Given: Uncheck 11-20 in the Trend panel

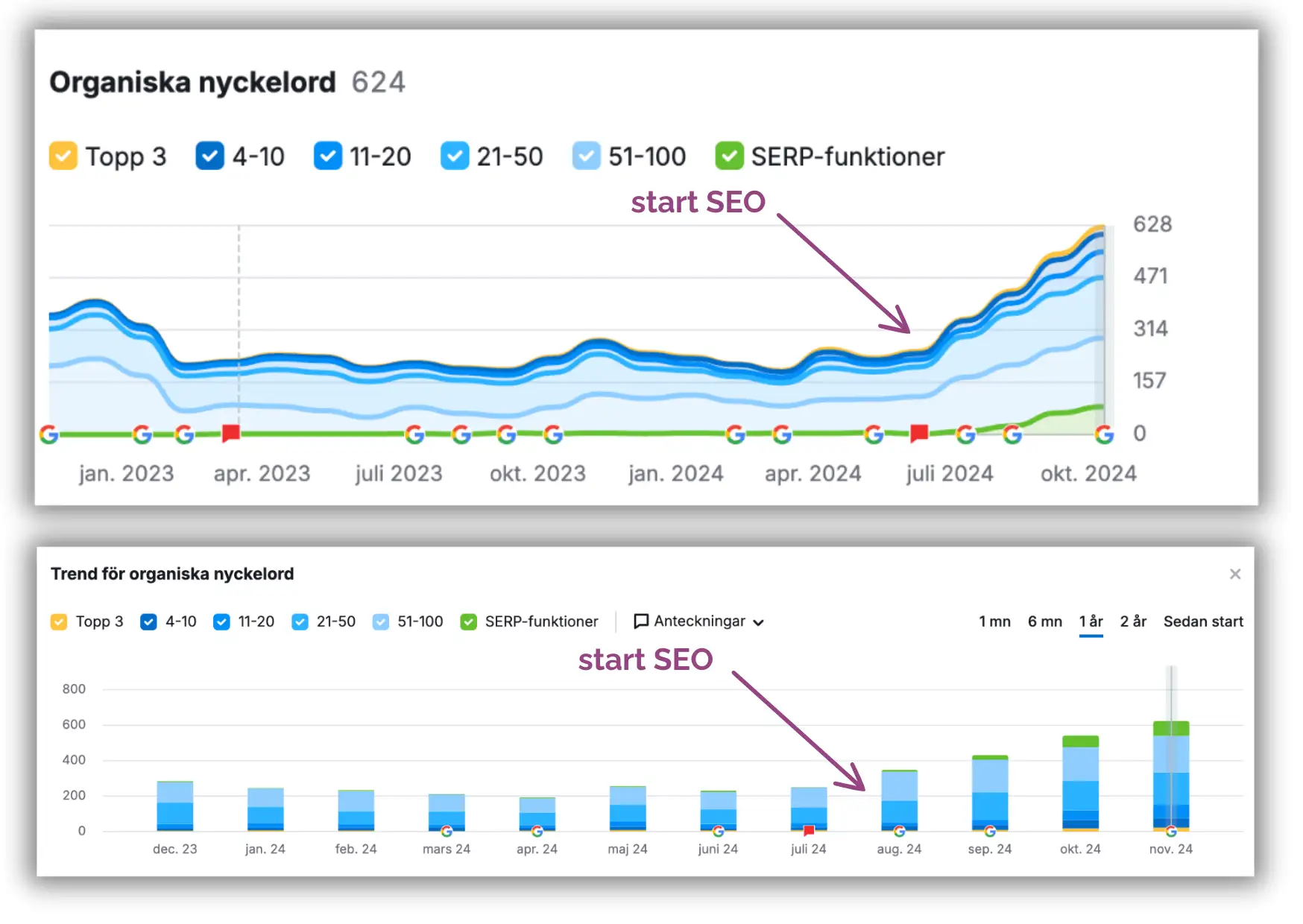Looking at the screenshot, I should pos(221,622).
